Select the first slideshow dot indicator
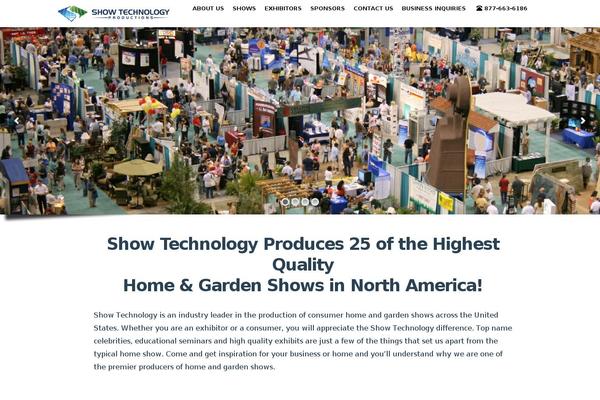Viewport: 600px width, 400px height. coord(285,202)
